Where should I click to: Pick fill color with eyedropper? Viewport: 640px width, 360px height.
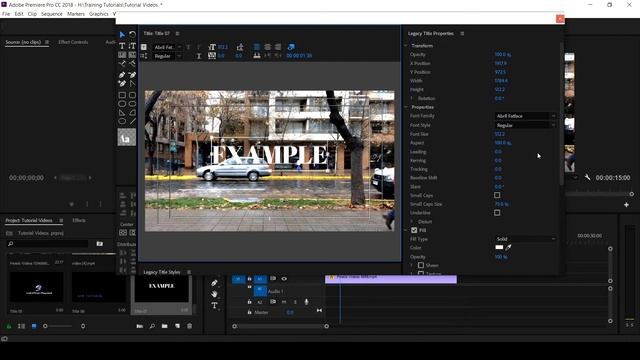pyautogui.click(x=509, y=247)
